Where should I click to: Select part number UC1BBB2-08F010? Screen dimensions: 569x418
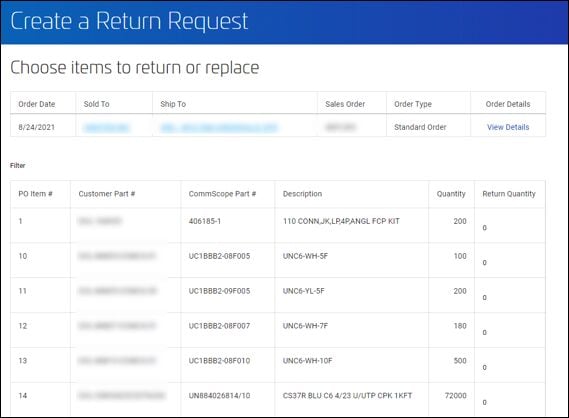(x=219, y=361)
